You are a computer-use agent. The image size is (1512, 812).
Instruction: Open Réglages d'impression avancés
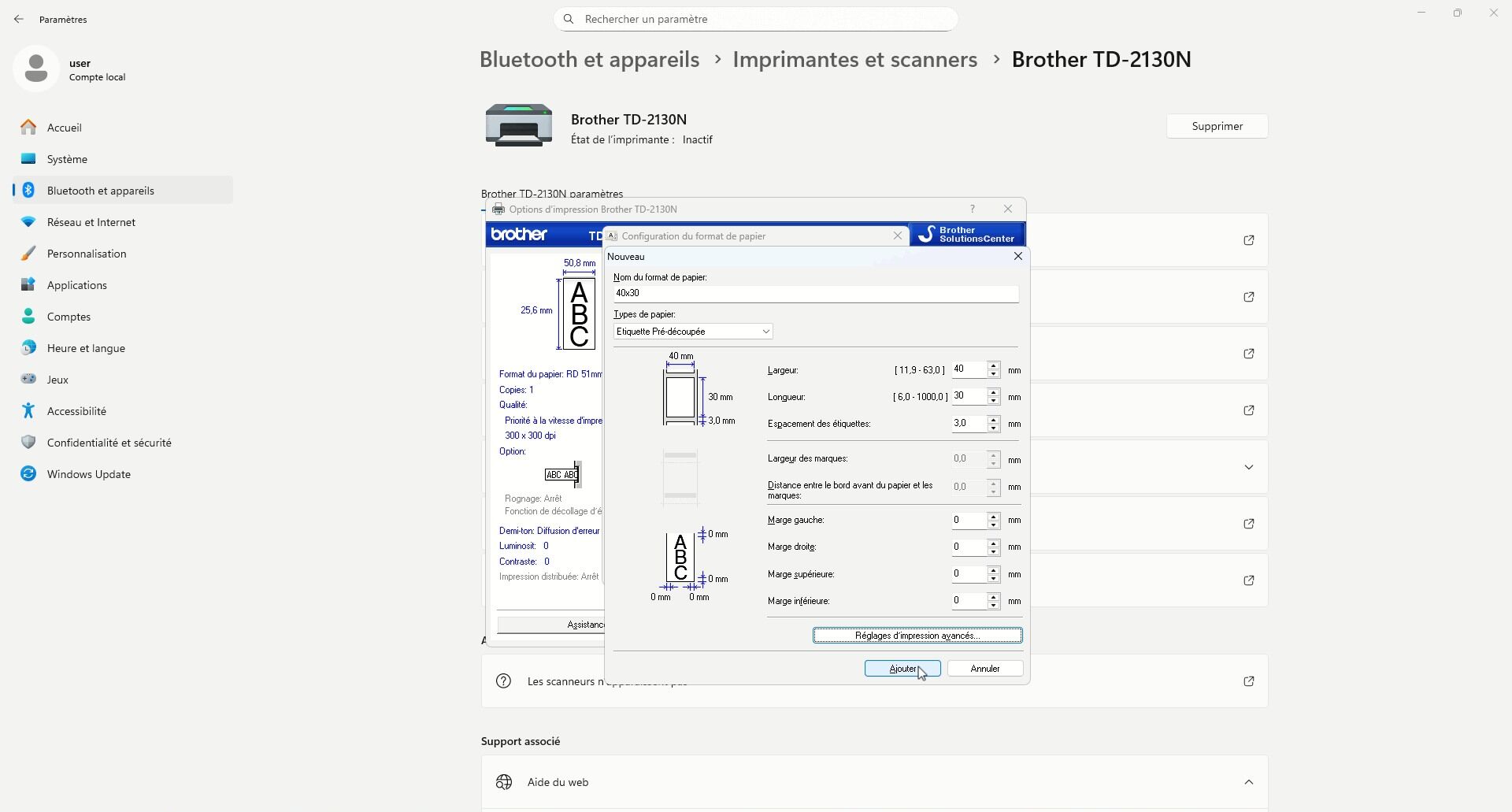917,636
